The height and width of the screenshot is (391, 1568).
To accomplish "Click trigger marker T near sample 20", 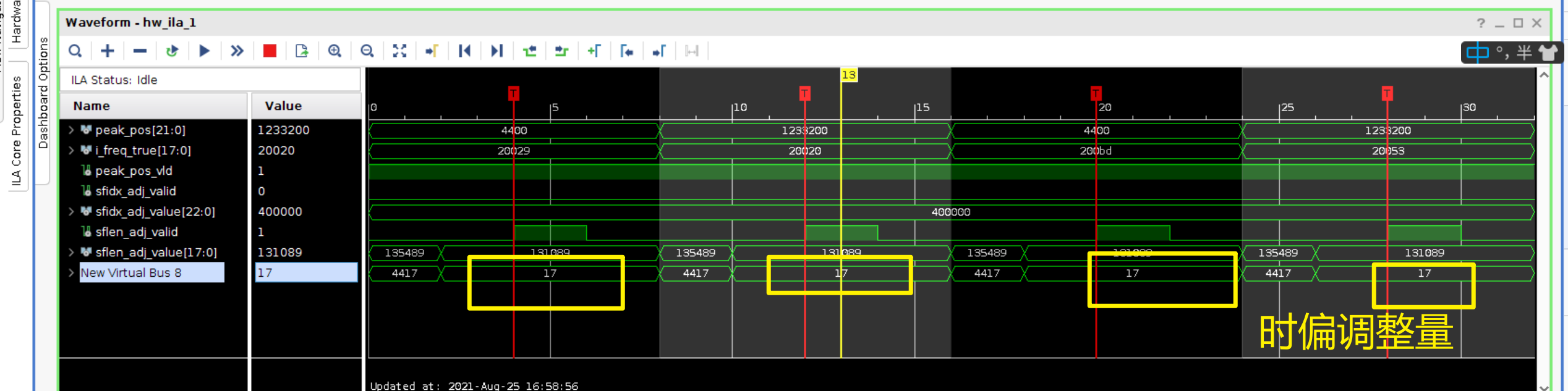I will (1096, 93).
